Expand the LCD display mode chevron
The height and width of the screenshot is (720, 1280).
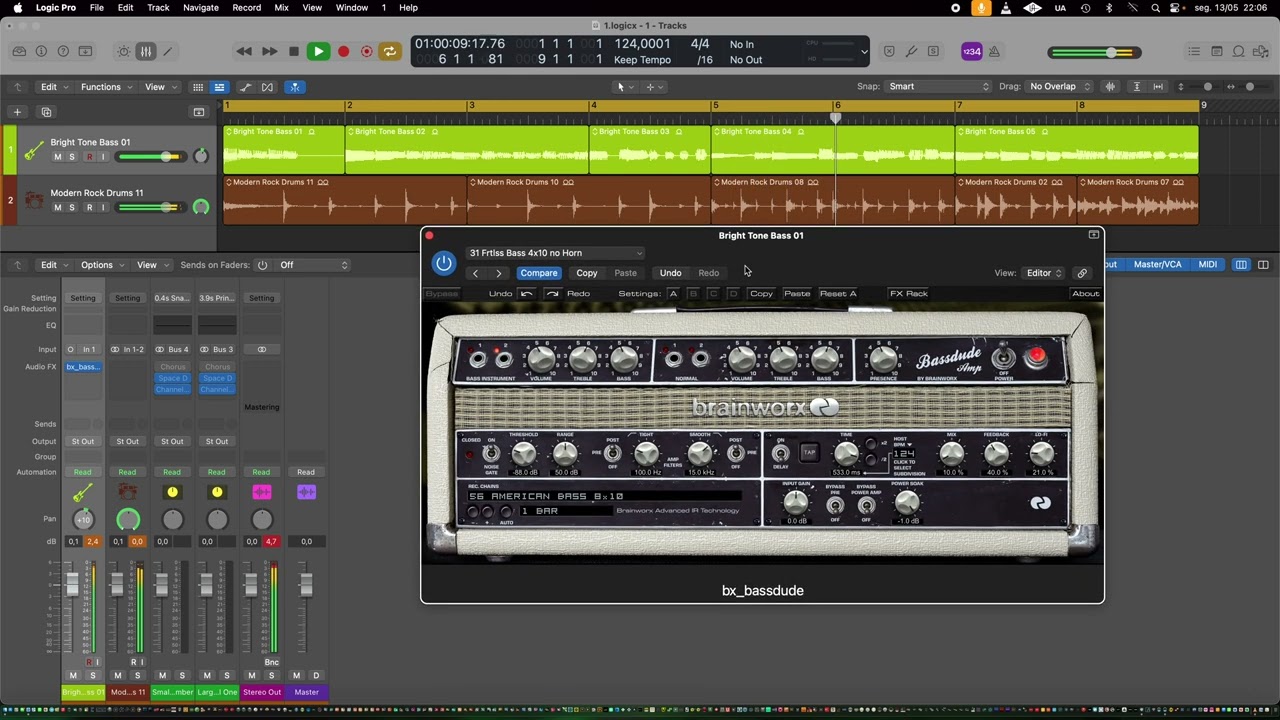[x=864, y=52]
